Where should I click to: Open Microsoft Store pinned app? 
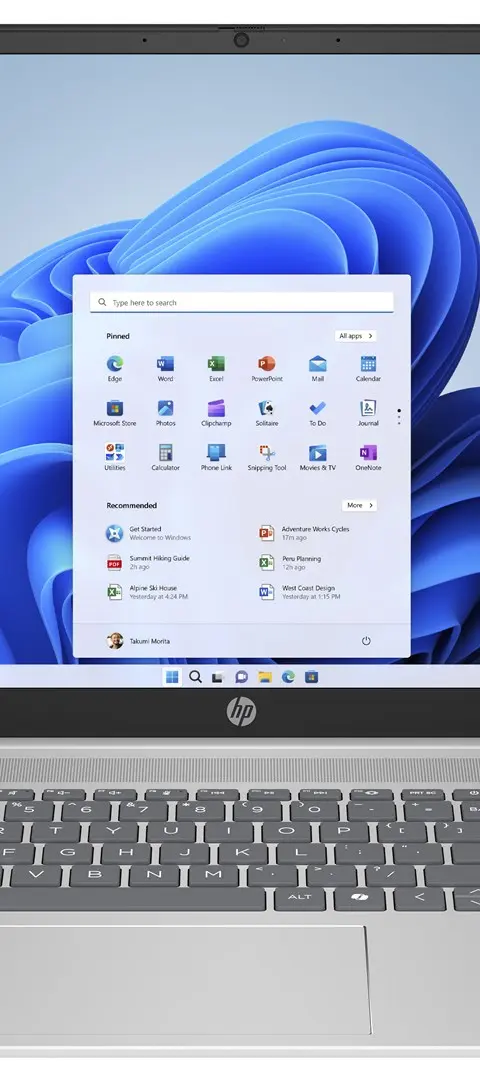point(114,413)
